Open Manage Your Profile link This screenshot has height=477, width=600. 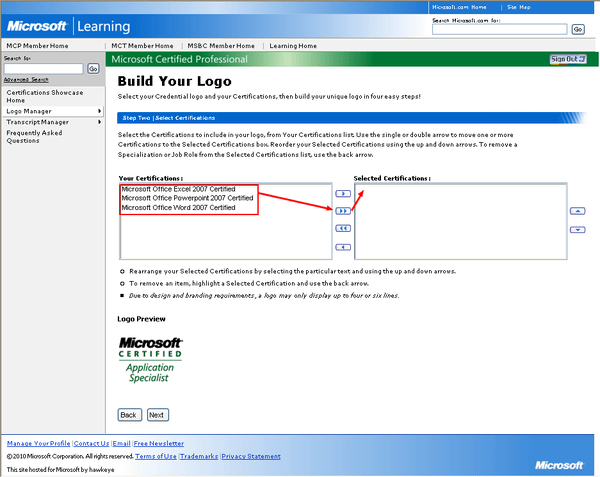(38, 444)
